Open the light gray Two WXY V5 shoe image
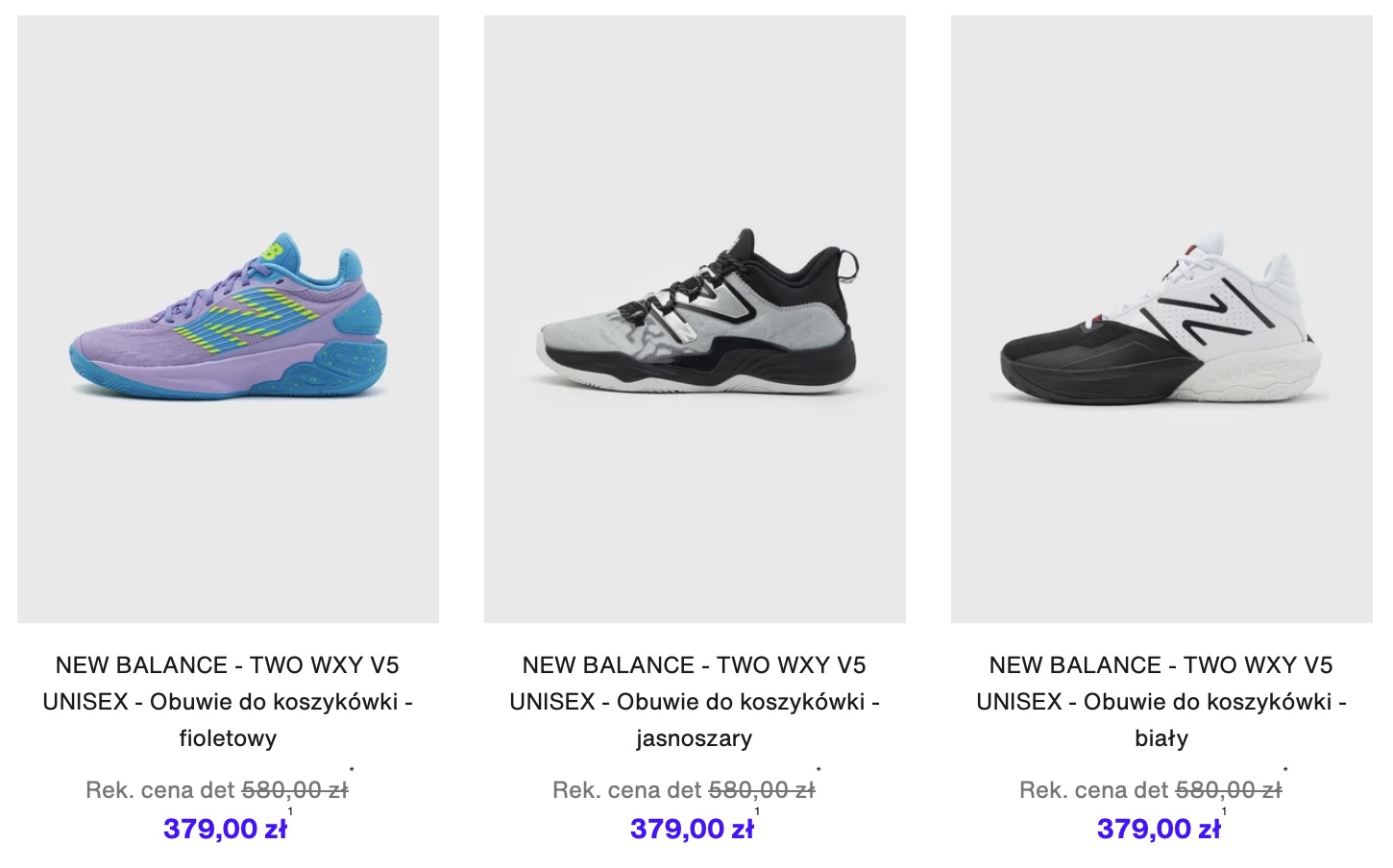 [x=695, y=319]
